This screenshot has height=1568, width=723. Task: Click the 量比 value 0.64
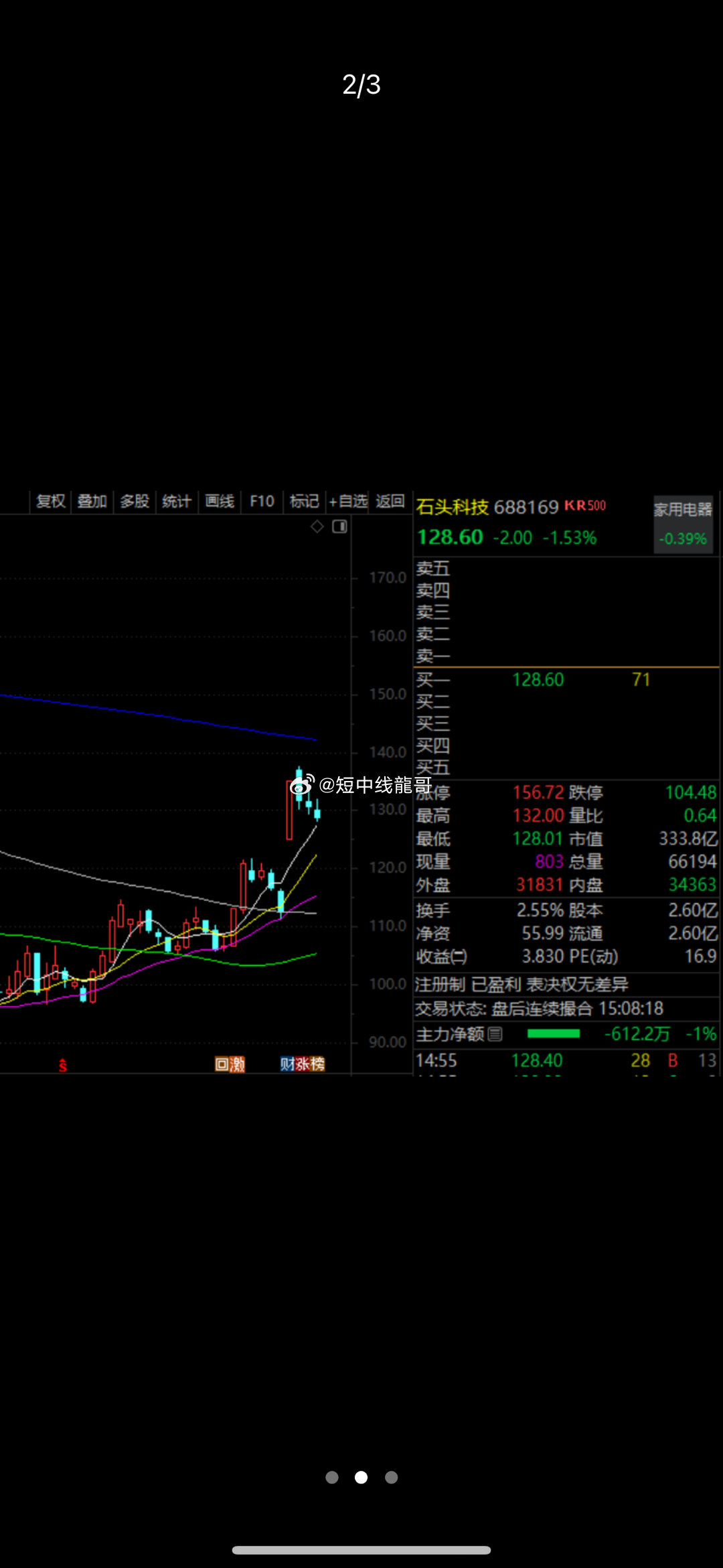coord(700,815)
